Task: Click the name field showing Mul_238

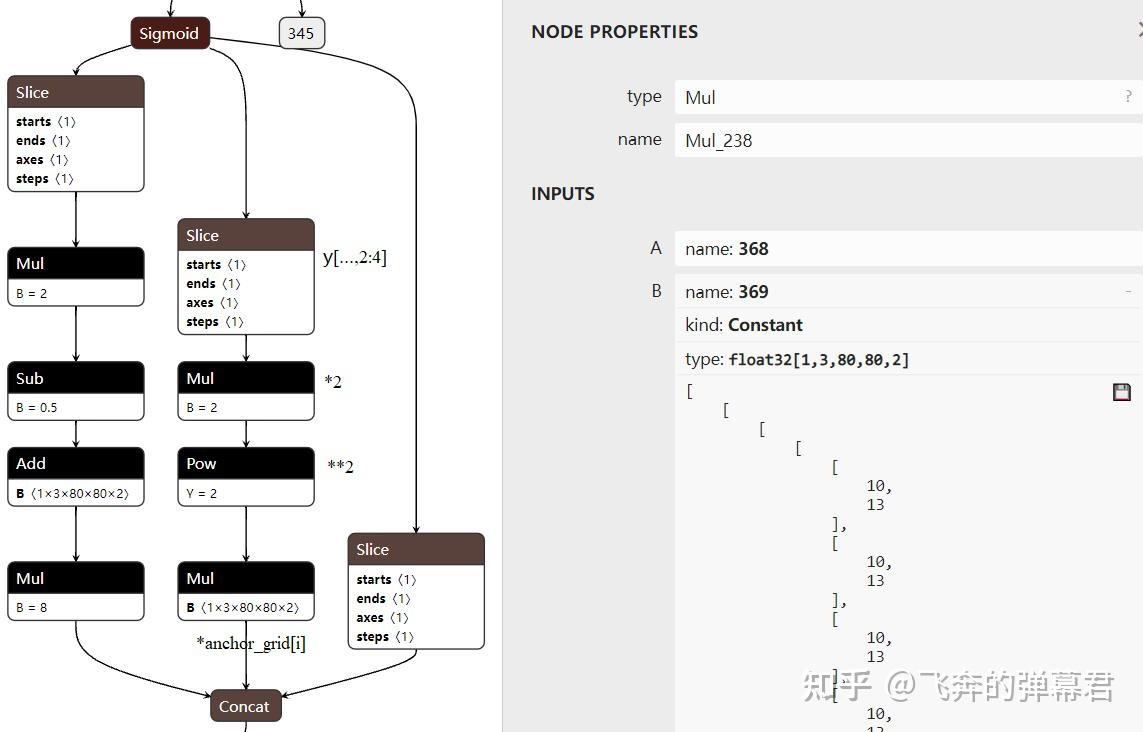Action: pos(908,140)
